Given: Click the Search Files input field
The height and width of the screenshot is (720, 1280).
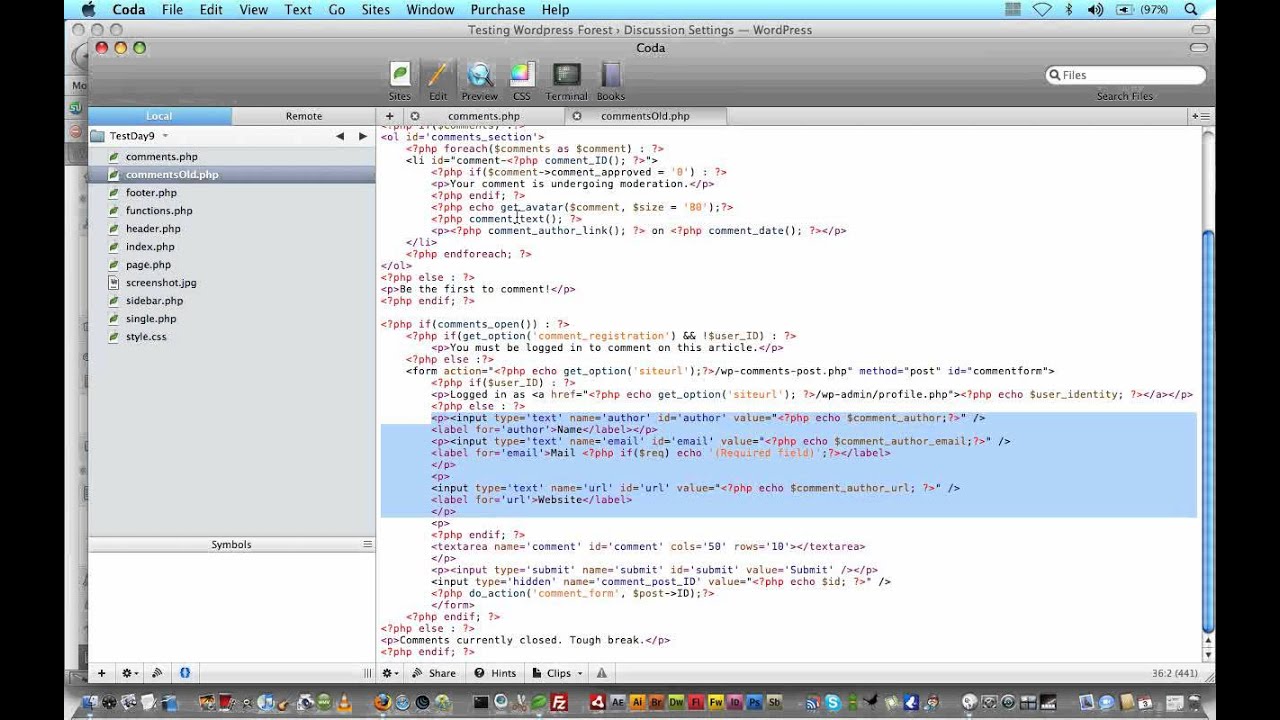Looking at the screenshot, I should tap(1126, 75).
